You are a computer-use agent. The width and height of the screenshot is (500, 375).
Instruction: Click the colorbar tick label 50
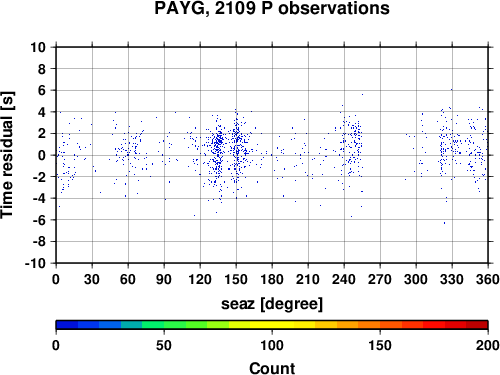pyautogui.click(x=164, y=345)
